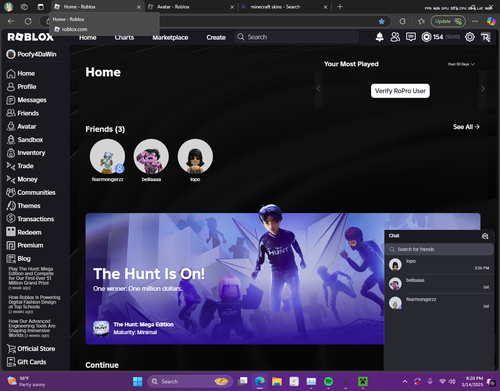500x391 pixels.
Task: Open friend bellaaaa avatar
Action: pyautogui.click(x=151, y=156)
